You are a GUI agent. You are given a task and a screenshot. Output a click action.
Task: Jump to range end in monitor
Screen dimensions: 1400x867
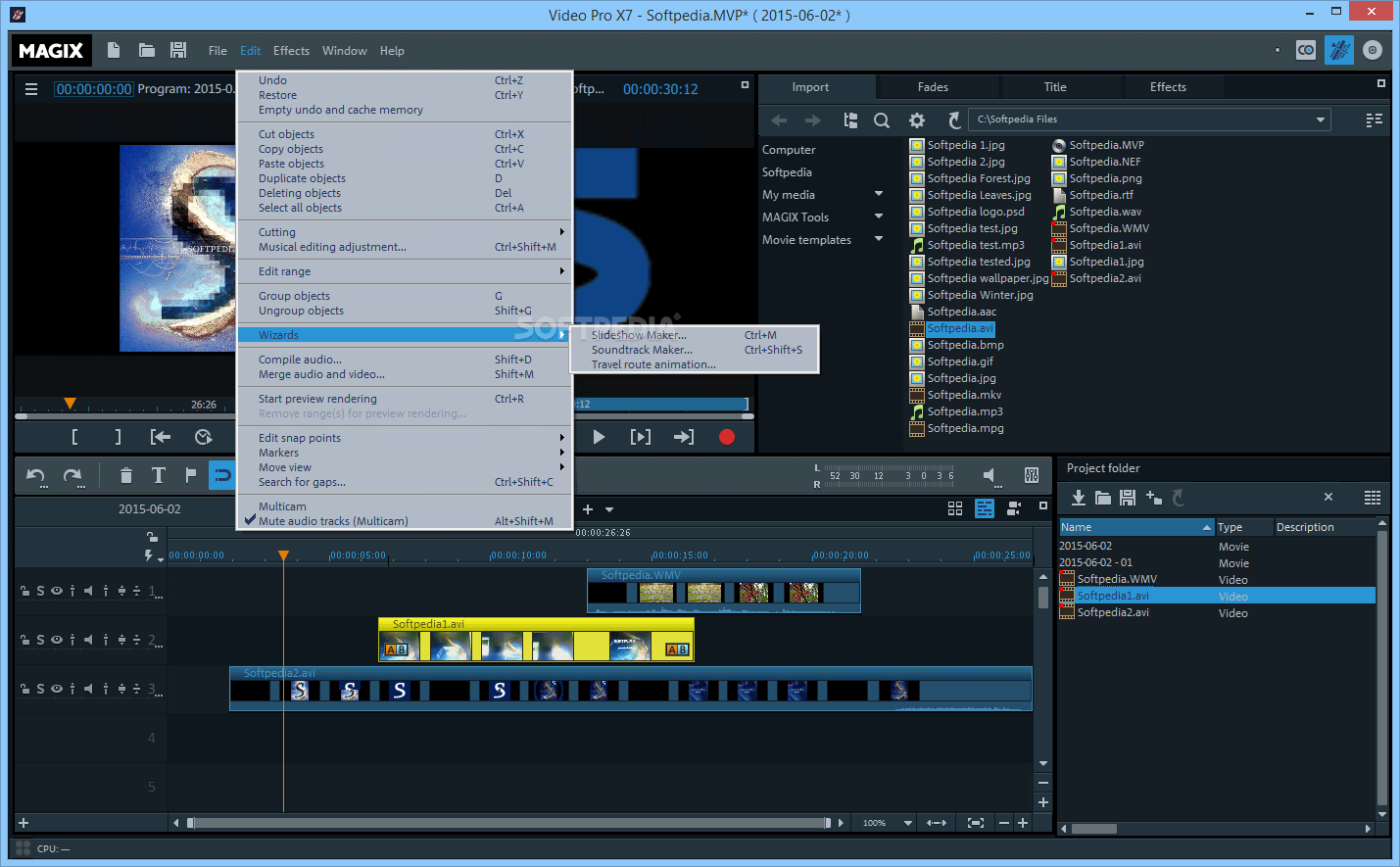pos(684,437)
